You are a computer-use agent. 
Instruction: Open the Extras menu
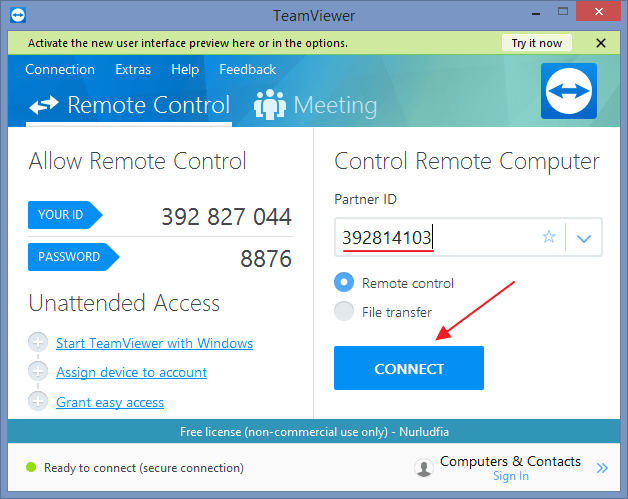click(133, 70)
